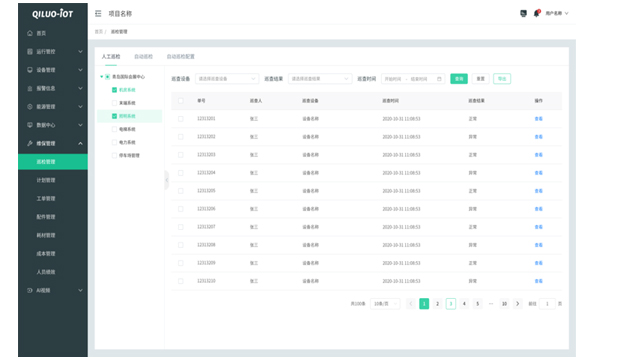Click the 导出 export button
The width and height of the screenshot is (640, 360).
click(x=502, y=79)
